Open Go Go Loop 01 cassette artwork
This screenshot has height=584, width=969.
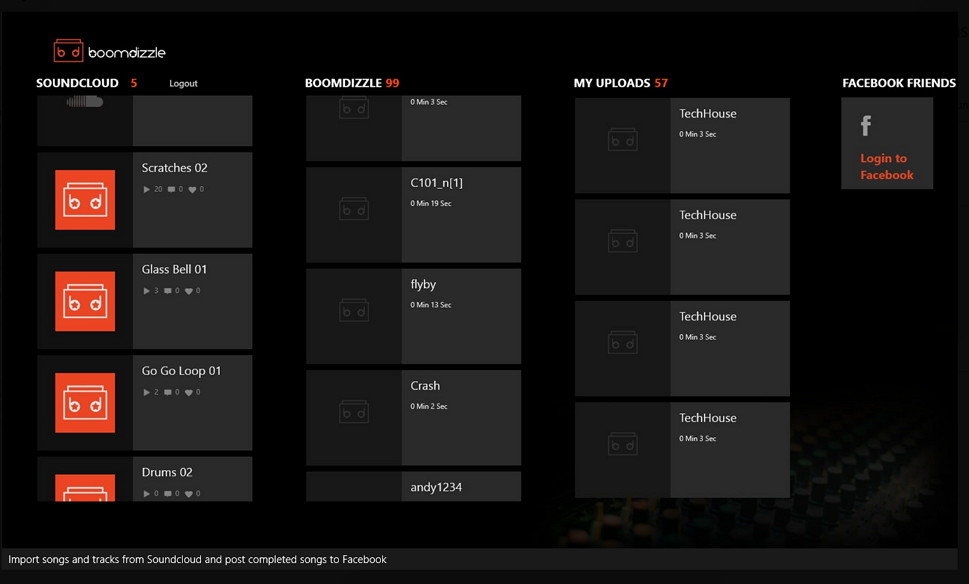point(85,403)
